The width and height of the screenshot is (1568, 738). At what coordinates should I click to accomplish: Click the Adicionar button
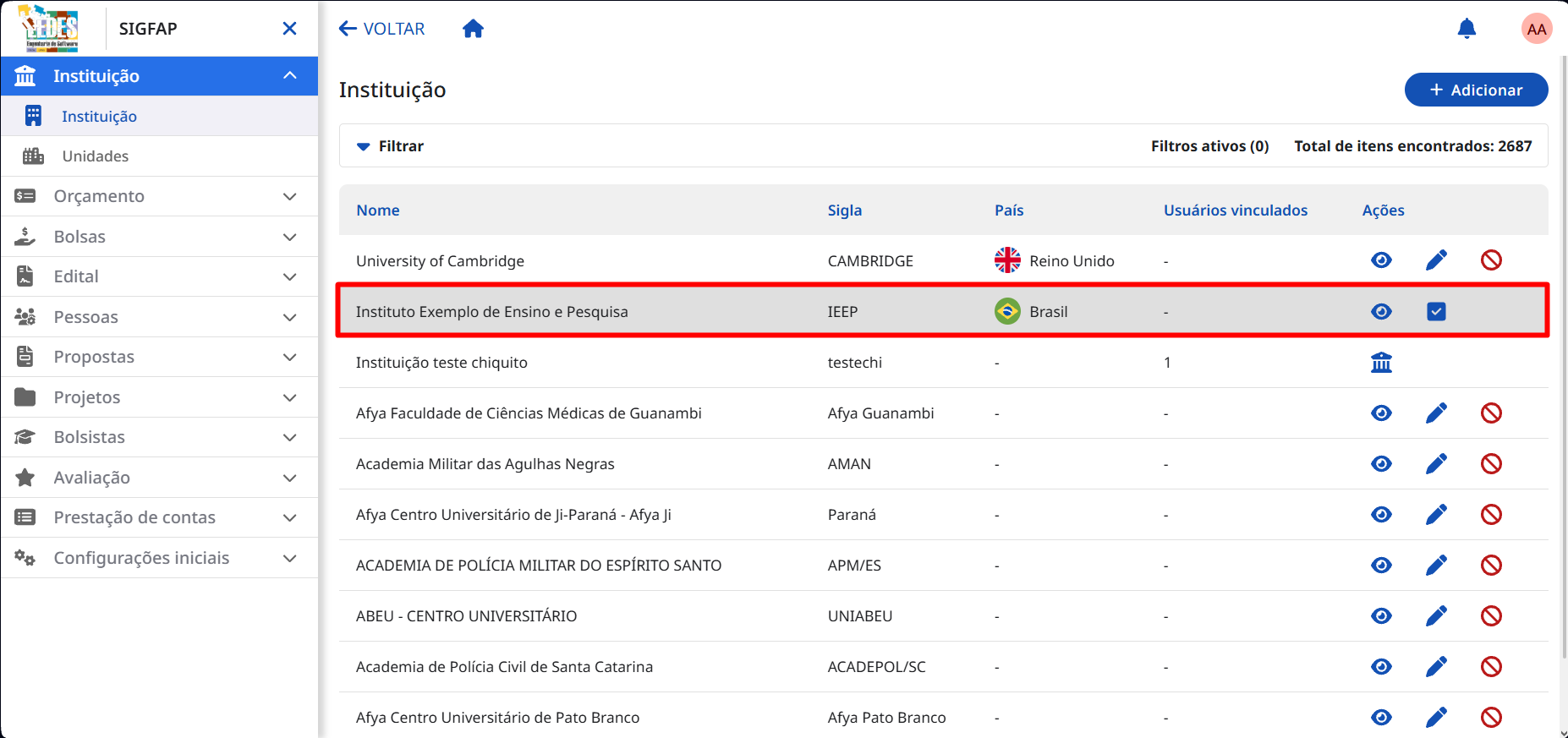(x=1476, y=90)
